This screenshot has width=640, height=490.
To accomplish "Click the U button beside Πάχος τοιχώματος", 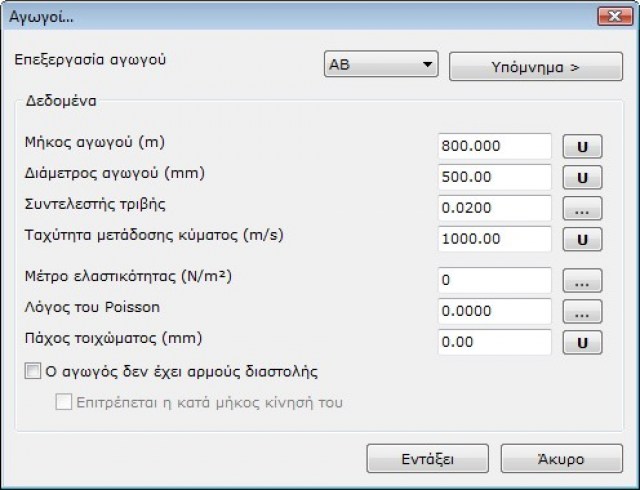I will 581,342.
